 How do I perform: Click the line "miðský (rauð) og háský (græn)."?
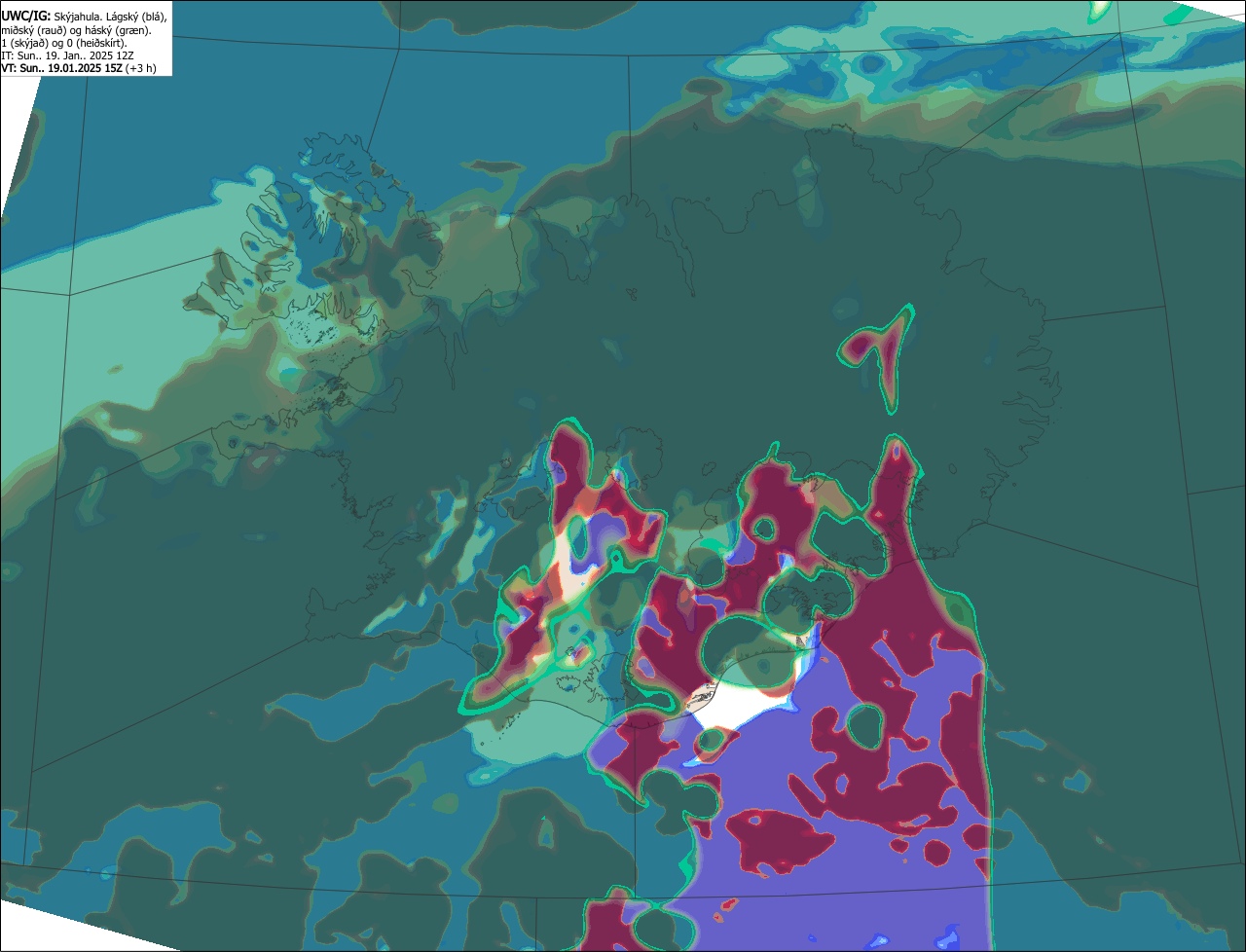tap(76, 30)
